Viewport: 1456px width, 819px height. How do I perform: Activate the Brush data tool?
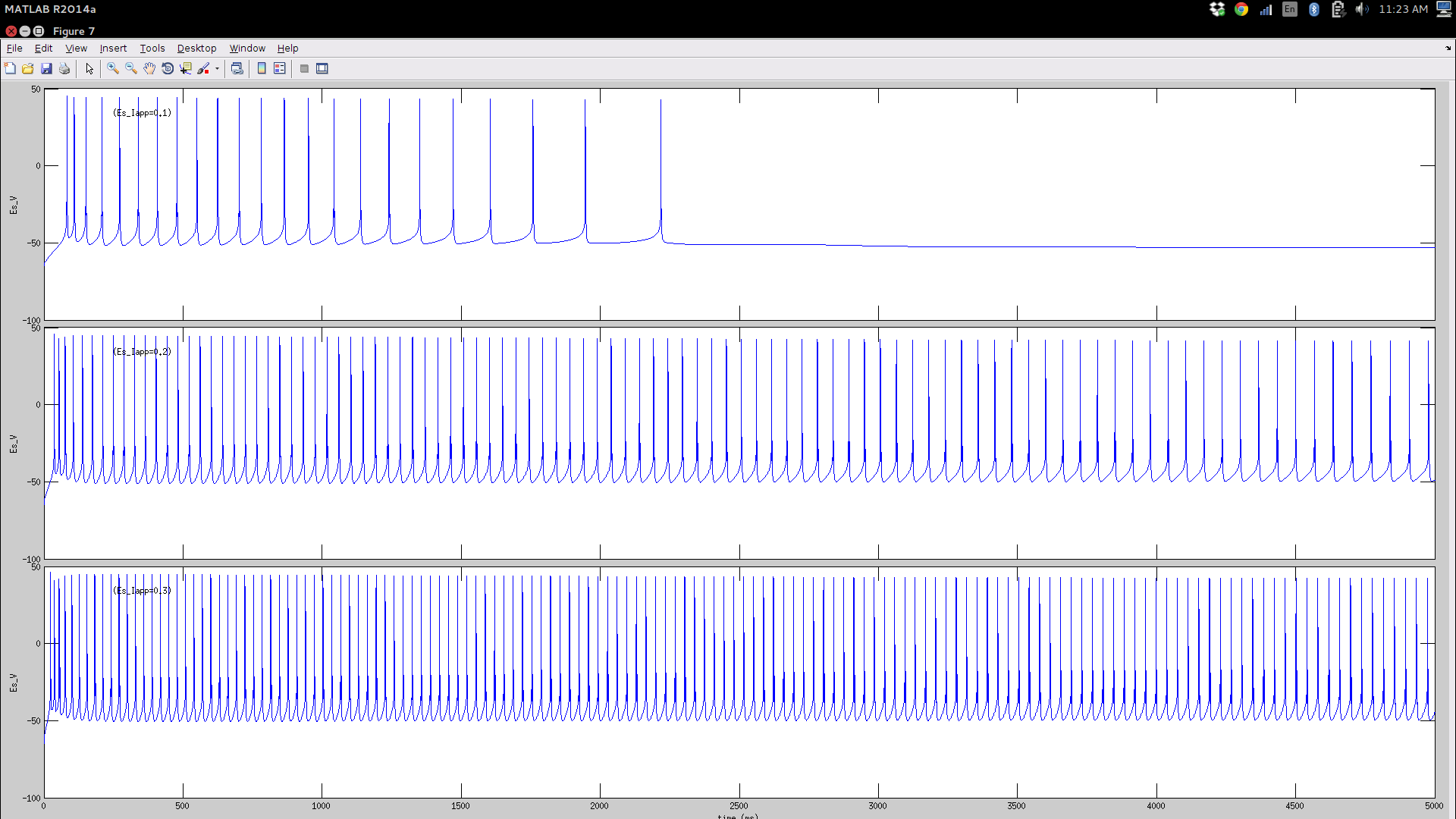203,68
